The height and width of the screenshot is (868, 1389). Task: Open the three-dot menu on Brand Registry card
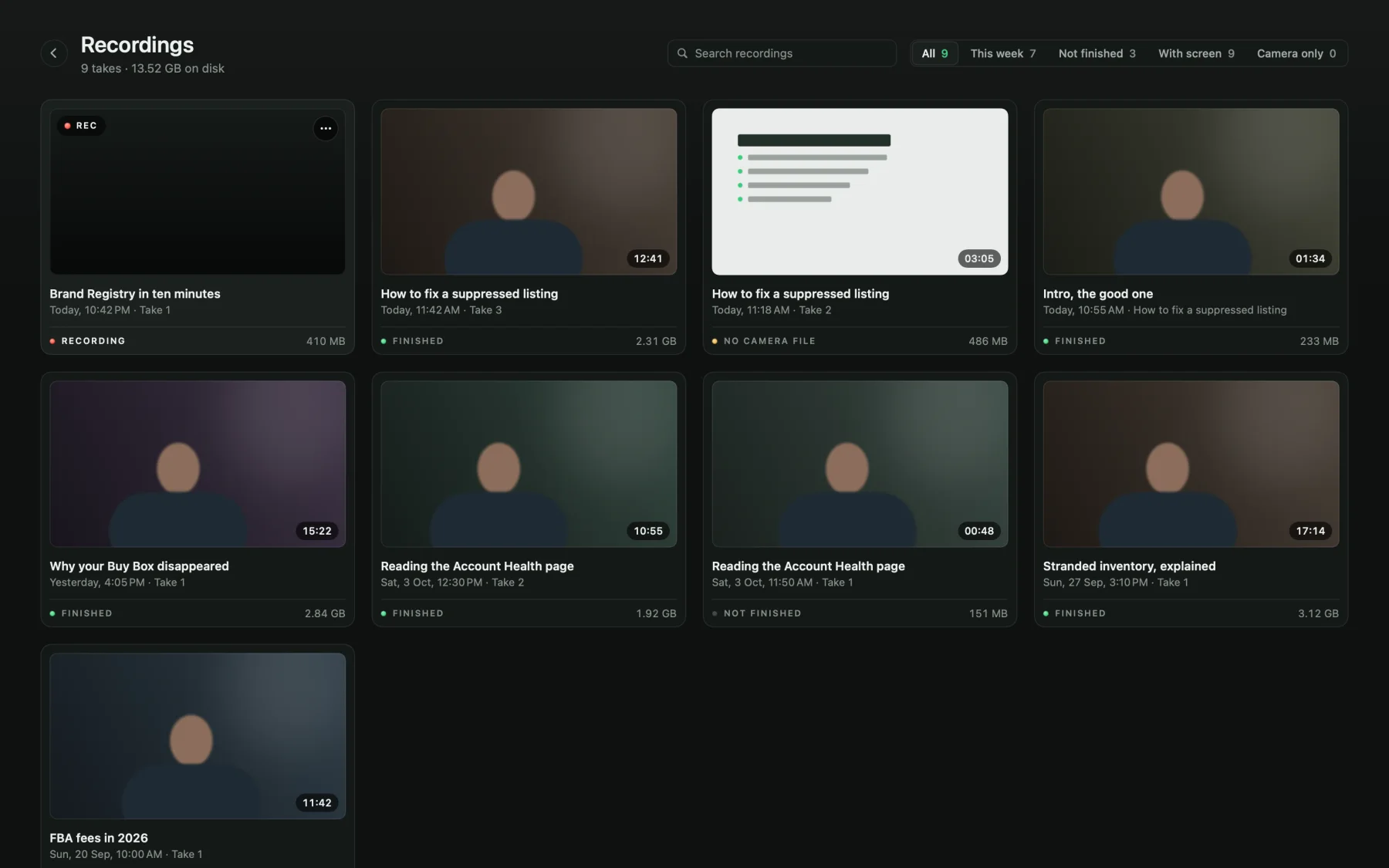click(x=326, y=128)
